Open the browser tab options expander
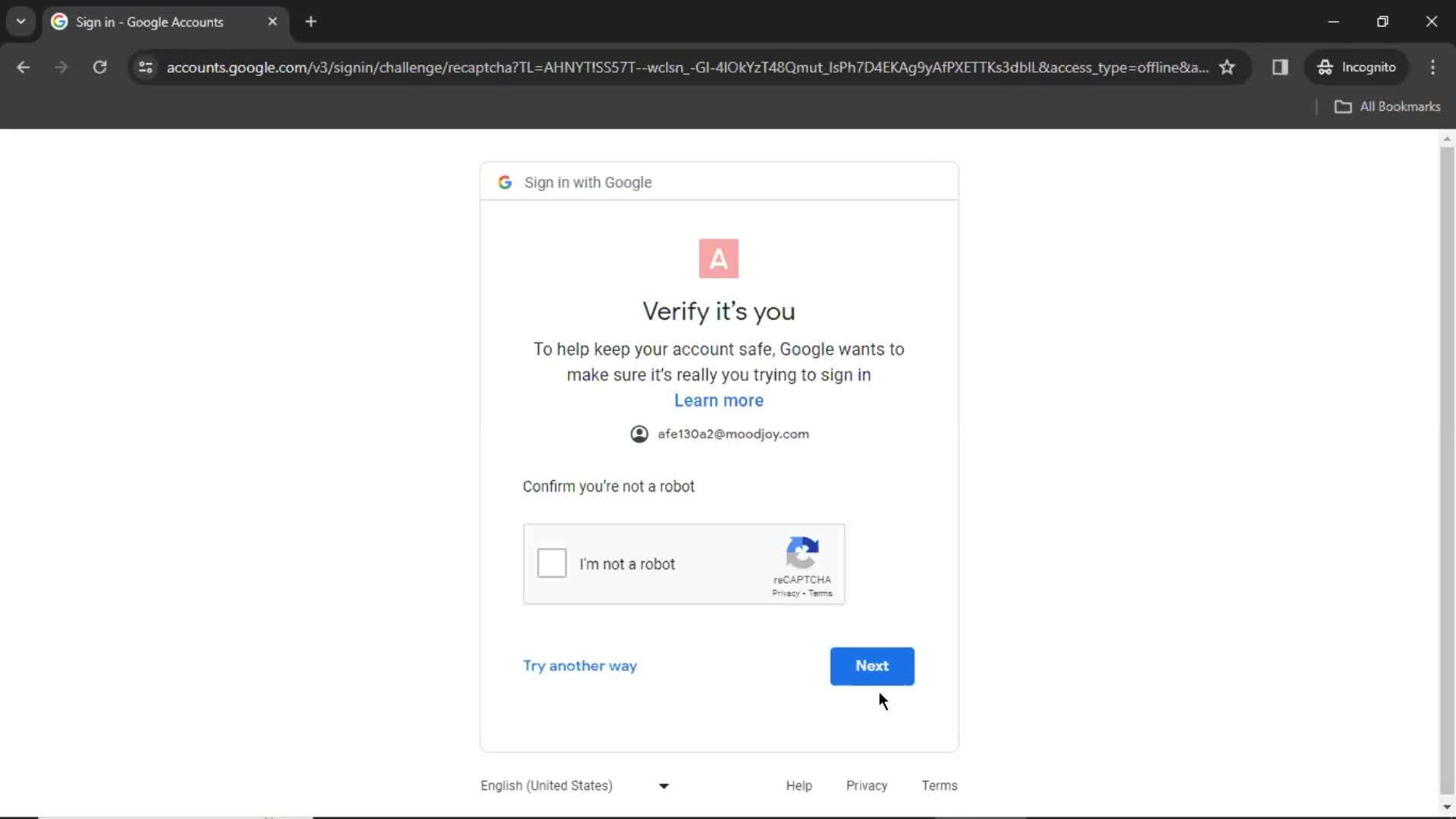 20,21
